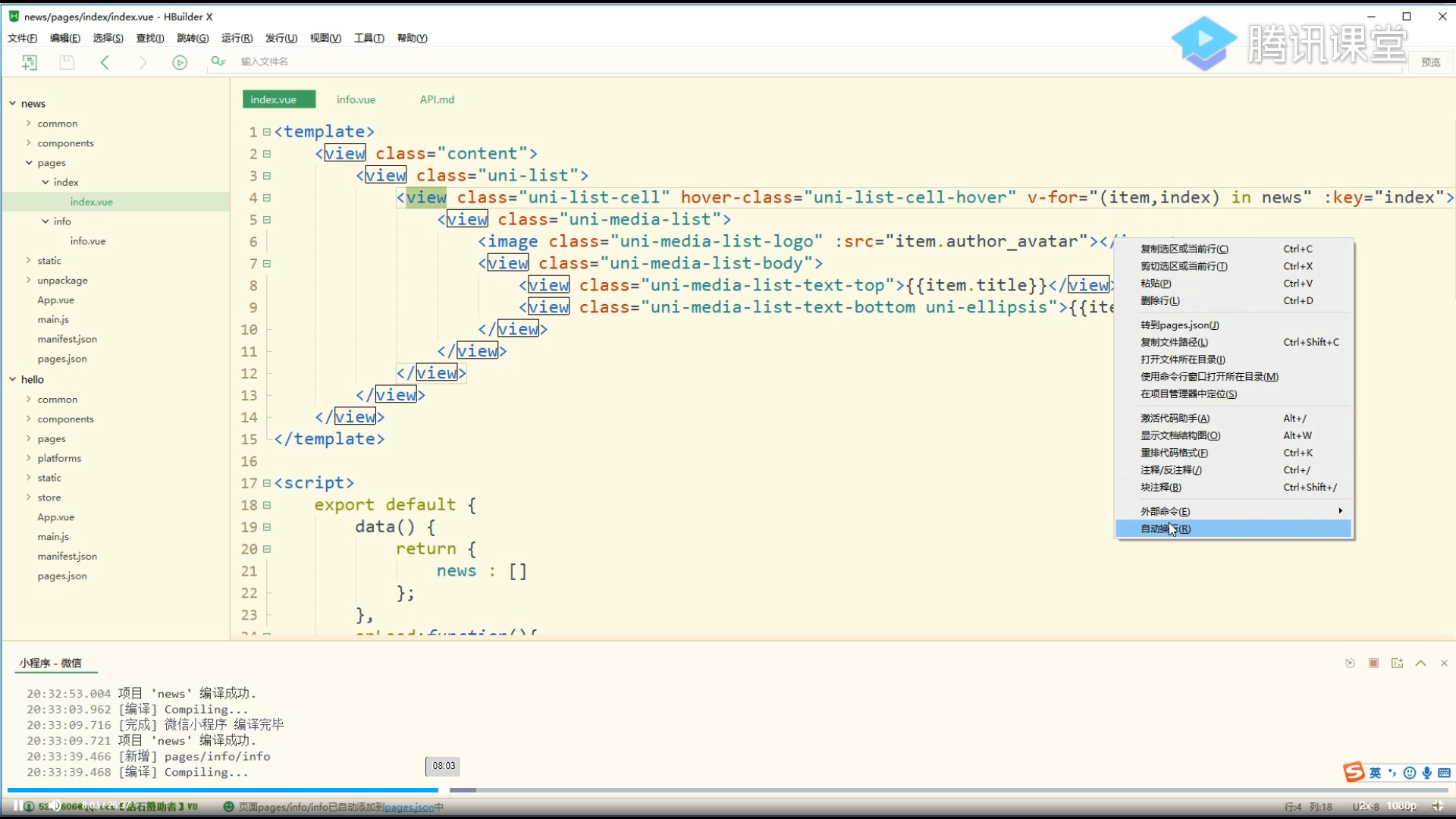Viewport: 1456px width, 819px height.
Task: Open new terminal icon in console panel
Action: 1397,664
